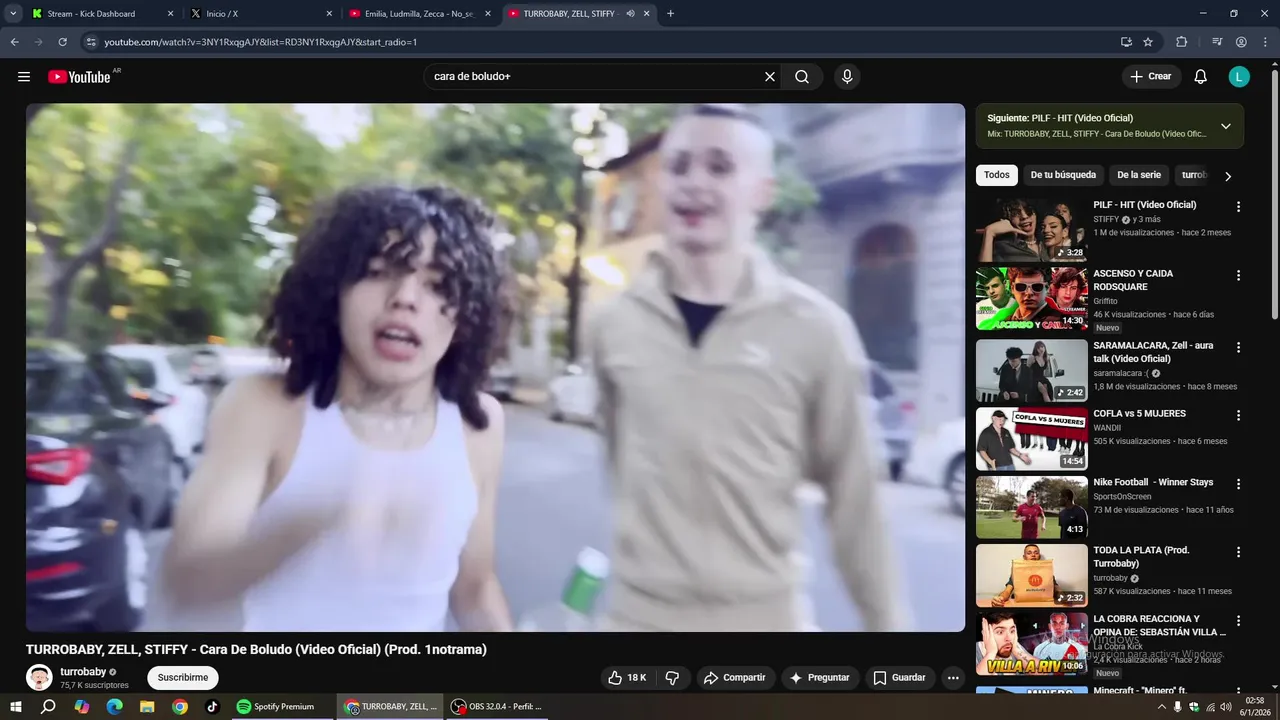
Task: Open COFLA vs 5 MUJERES title
Action: pyautogui.click(x=1140, y=414)
